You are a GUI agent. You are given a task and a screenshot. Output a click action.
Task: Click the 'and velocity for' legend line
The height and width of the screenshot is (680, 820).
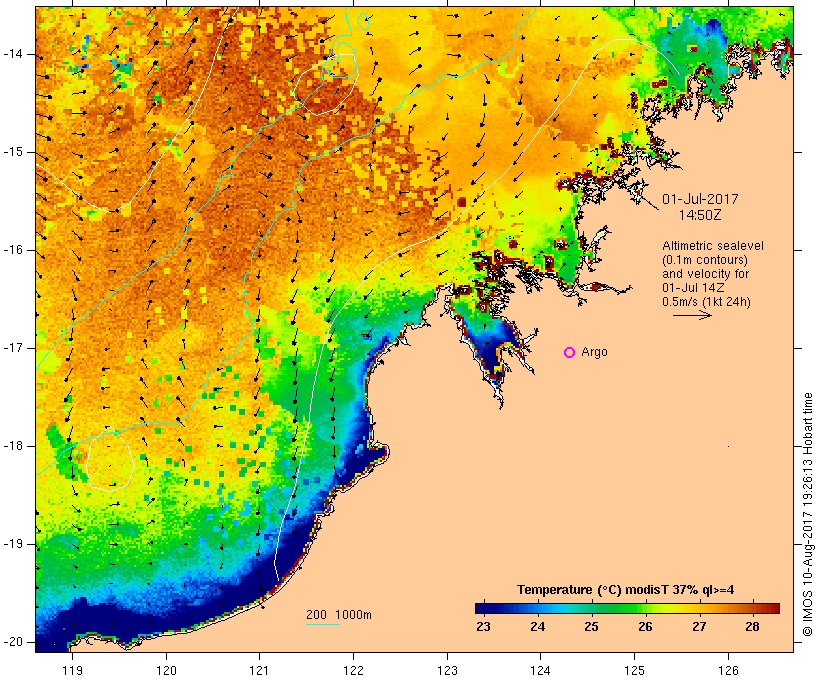pyautogui.click(x=706, y=274)
